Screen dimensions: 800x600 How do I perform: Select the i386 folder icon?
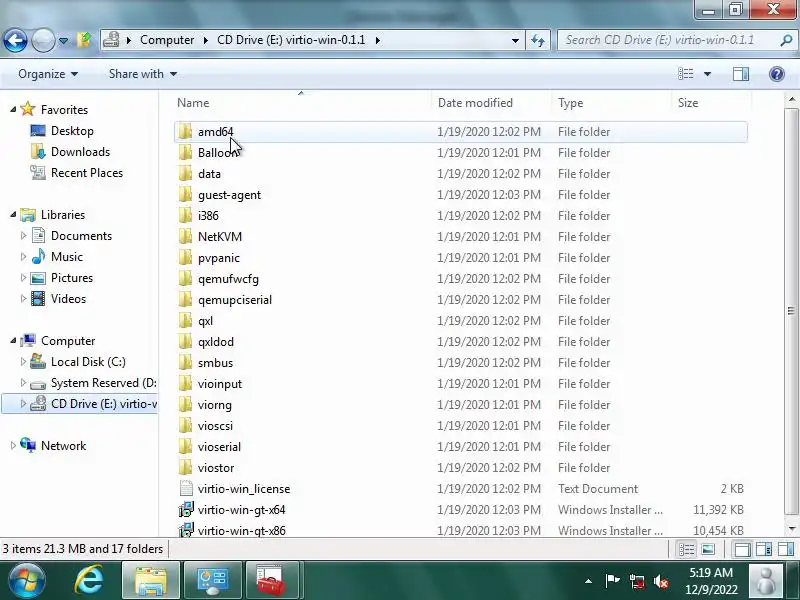click(186, 216)
